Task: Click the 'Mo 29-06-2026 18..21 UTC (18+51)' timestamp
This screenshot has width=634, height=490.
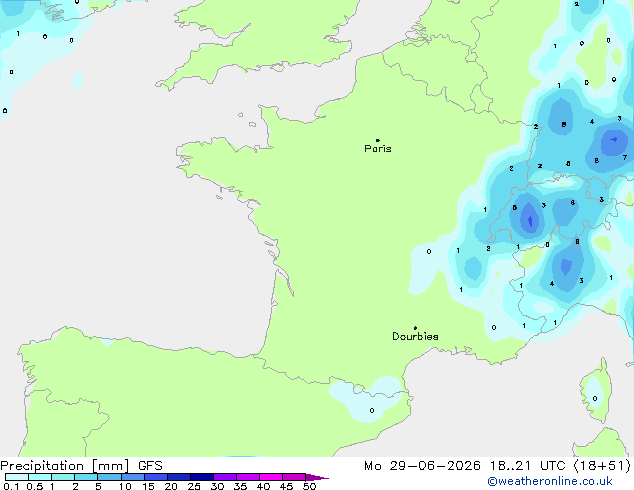Action: pos(497,466)
